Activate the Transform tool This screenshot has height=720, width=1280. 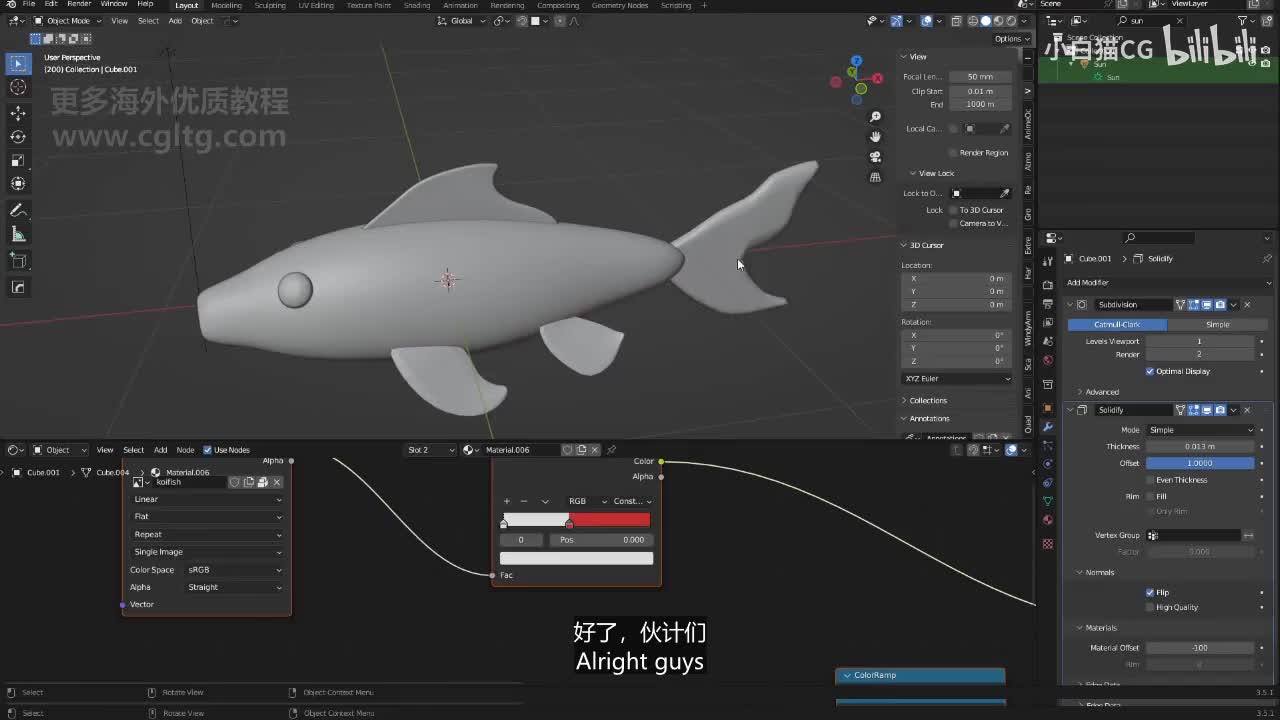click(x=18, y=184)
